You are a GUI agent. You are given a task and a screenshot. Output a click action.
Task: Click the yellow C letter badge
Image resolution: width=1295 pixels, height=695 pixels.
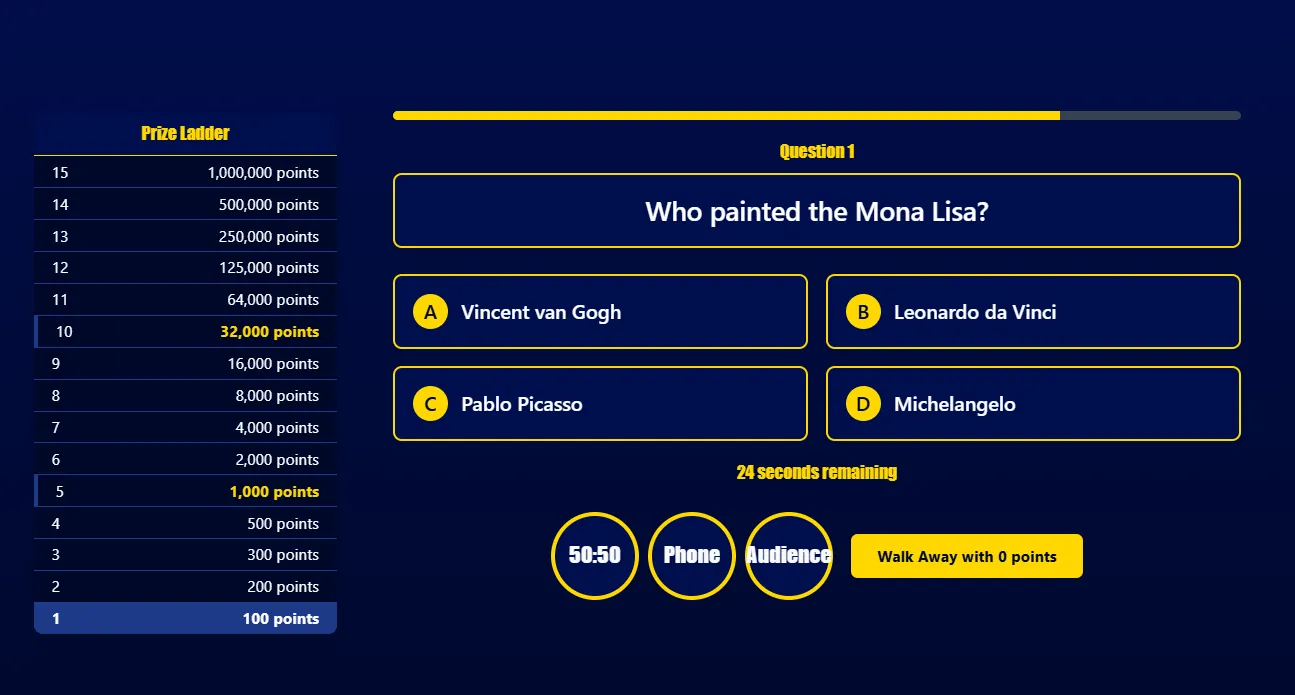click(430, 404)
